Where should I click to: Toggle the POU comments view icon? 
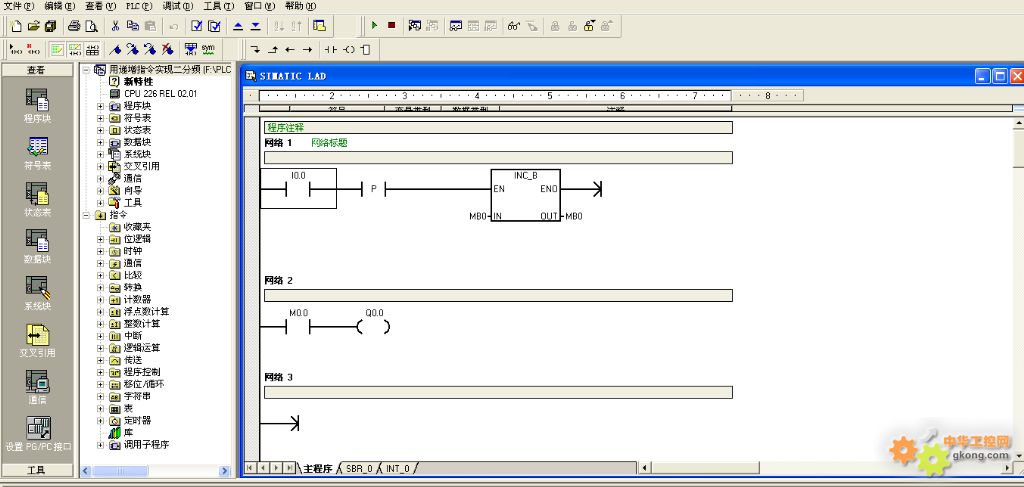57,50
